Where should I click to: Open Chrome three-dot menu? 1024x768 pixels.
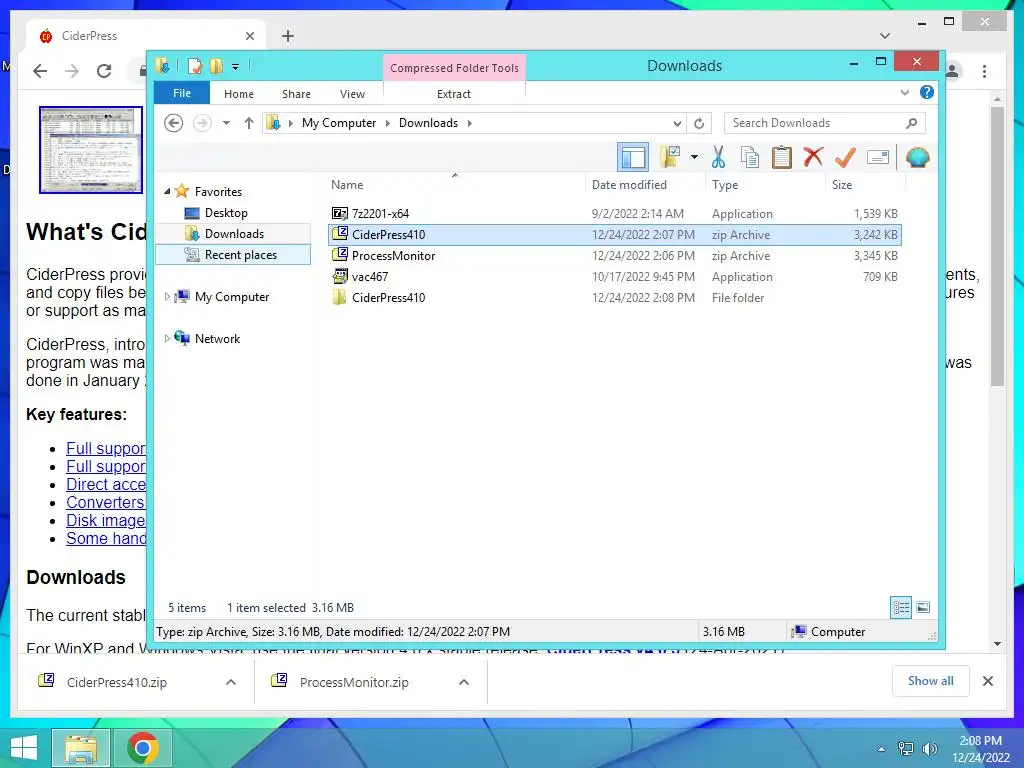(x=984, y=71)
